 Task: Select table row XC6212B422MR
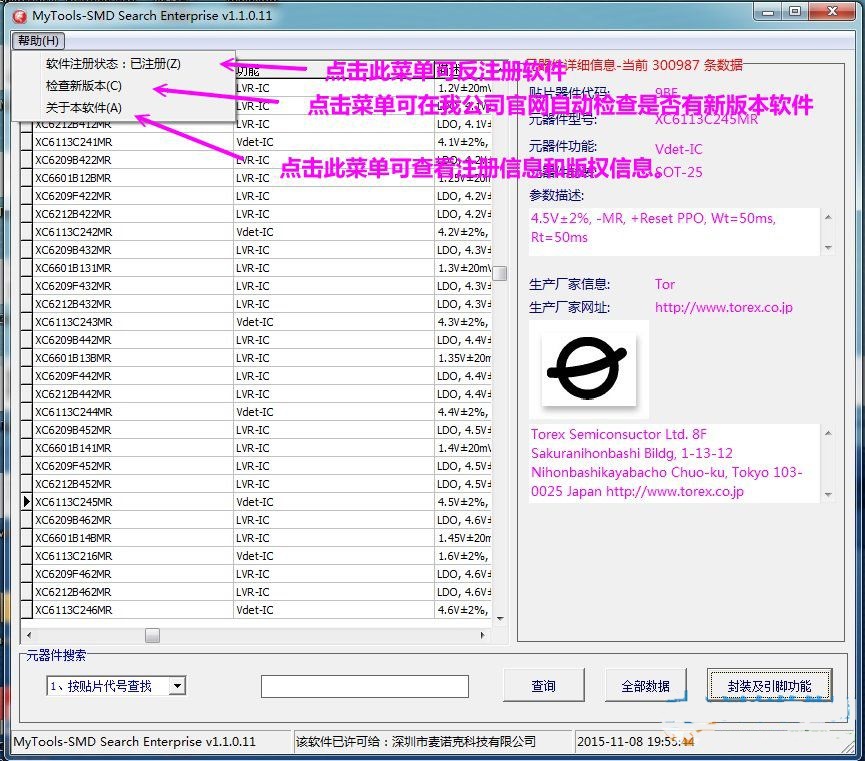tap(256, 214)
